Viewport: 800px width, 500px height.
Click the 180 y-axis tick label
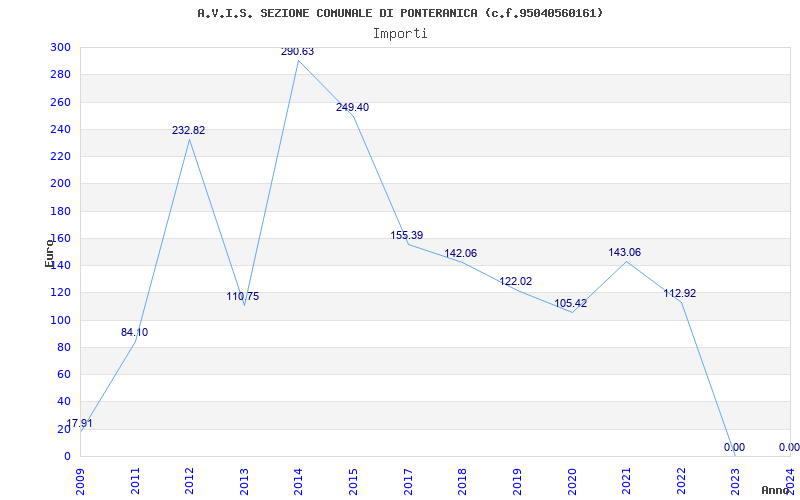point(60,211)
